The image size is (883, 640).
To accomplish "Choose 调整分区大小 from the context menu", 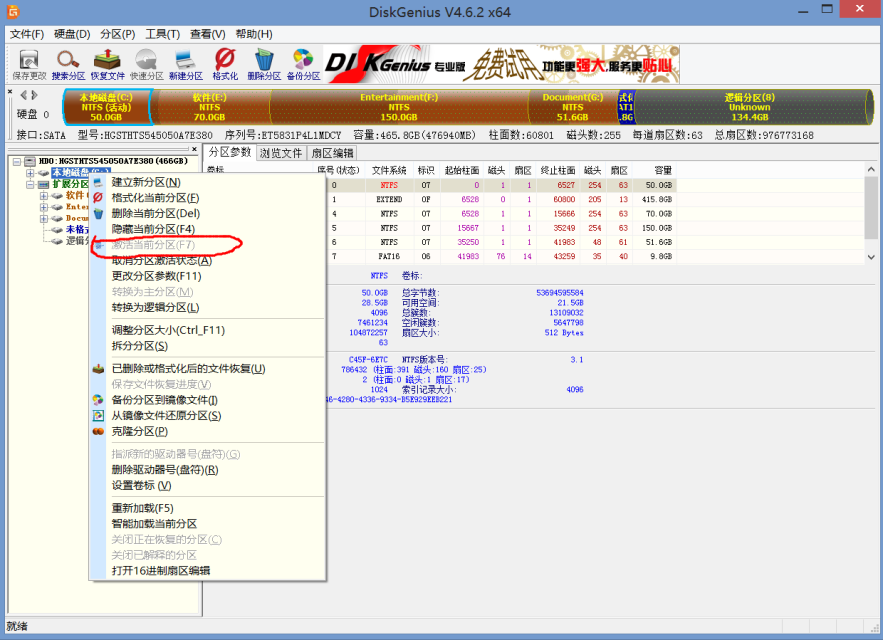I will (168, 330).
